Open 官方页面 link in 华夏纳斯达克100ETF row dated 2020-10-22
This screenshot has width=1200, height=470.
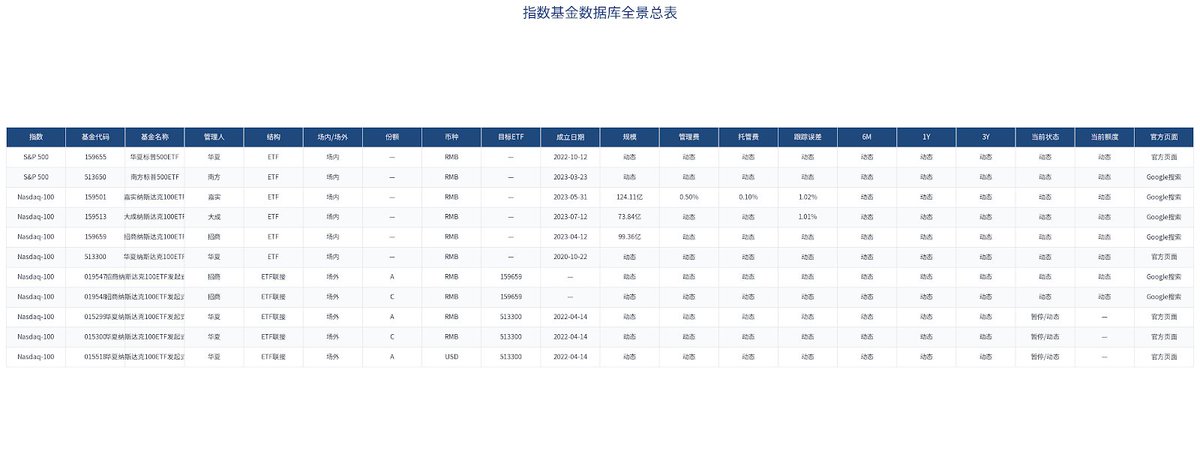1164,257
